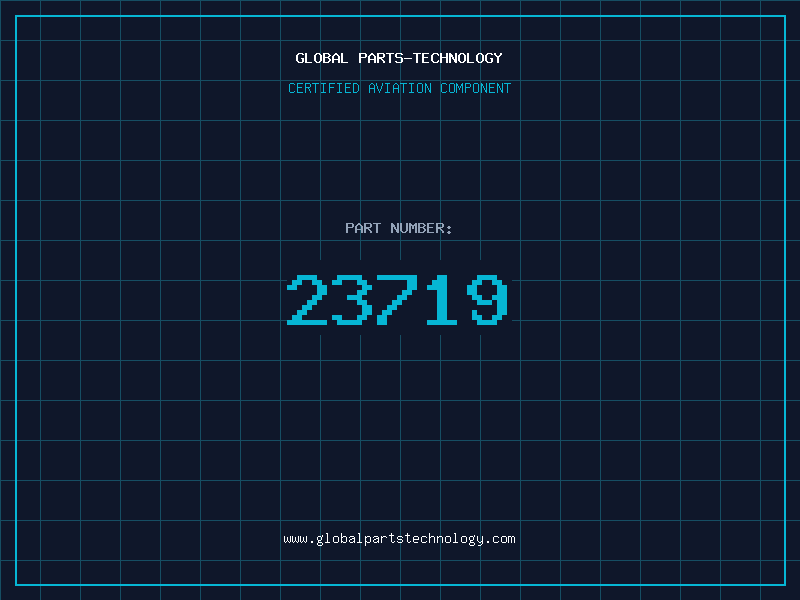The image size is (800, 600).
Task: Select the CERTIFIED AVIATION COMPONENT subtitle
Action: [x=399, y=88]
